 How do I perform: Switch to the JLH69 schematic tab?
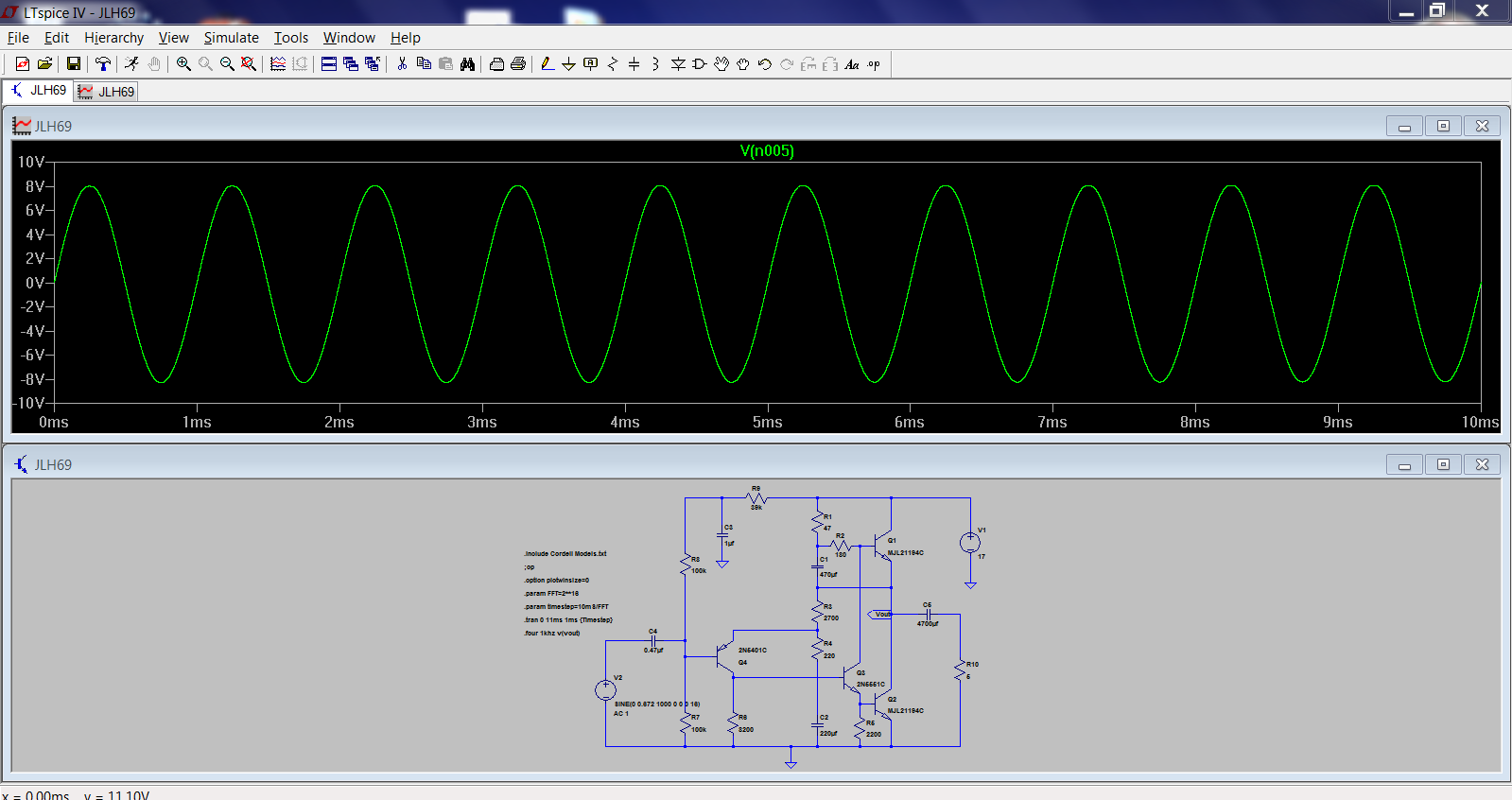click(x=39, y=90)
